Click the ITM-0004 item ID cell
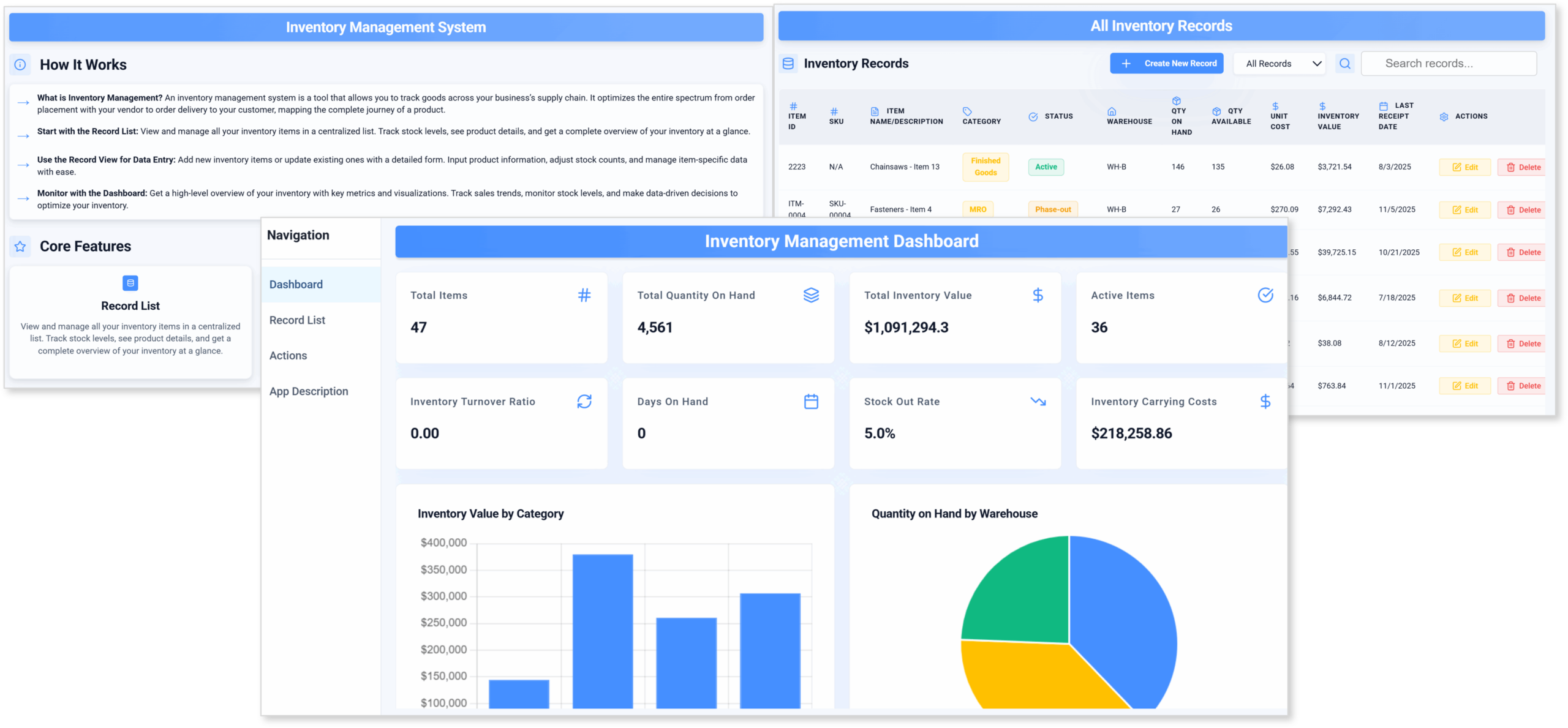The image size is (1568, 728). (x=796, y=209)
